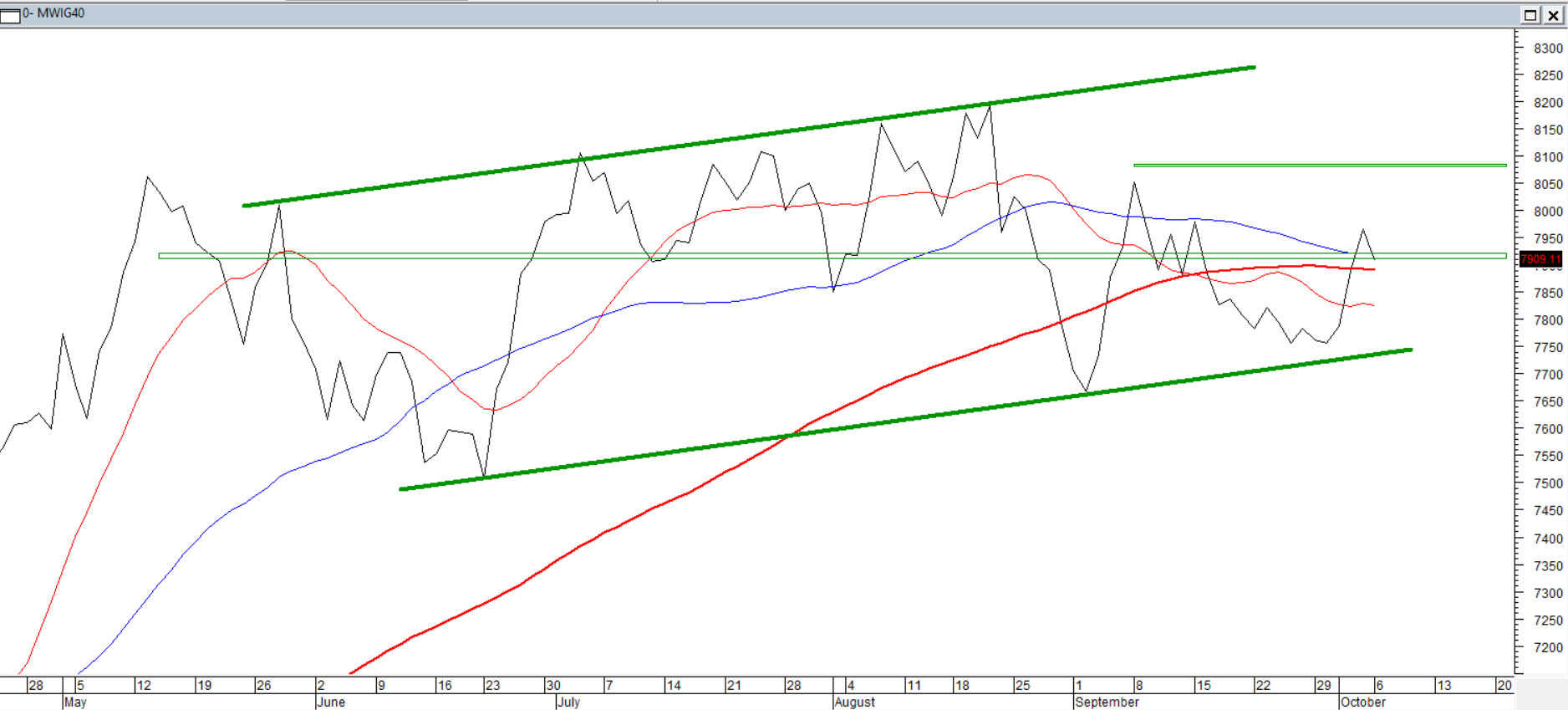Screen dimensions: 1568x710
Task: Click the MWIG40 chart title bar text
Action: (x=55, y=13)
